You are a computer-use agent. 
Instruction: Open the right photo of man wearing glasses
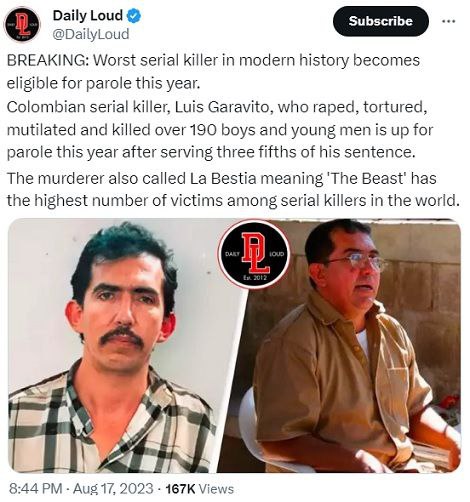pos(343,345)
